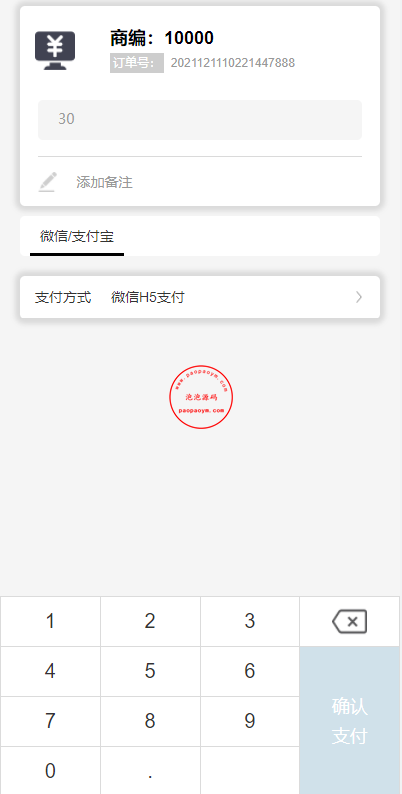Click the pencil edit note icon

point(48,182)
